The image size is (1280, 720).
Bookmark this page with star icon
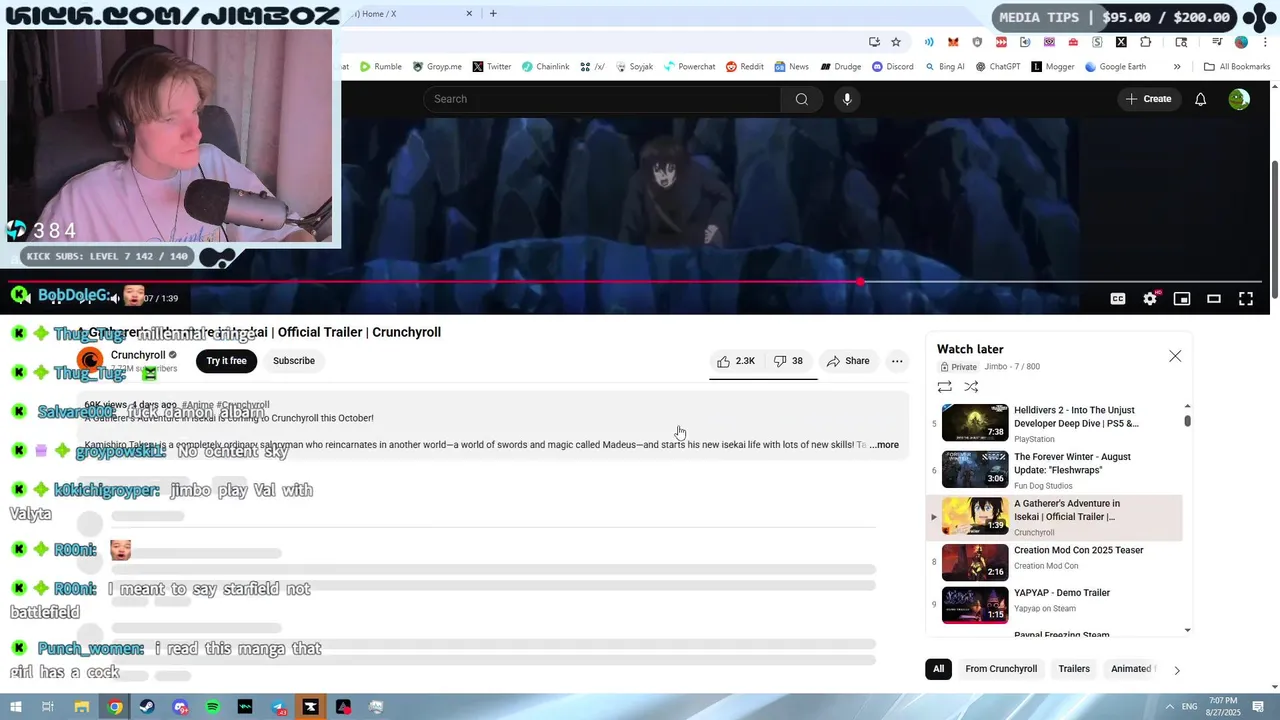pos(896,42)
